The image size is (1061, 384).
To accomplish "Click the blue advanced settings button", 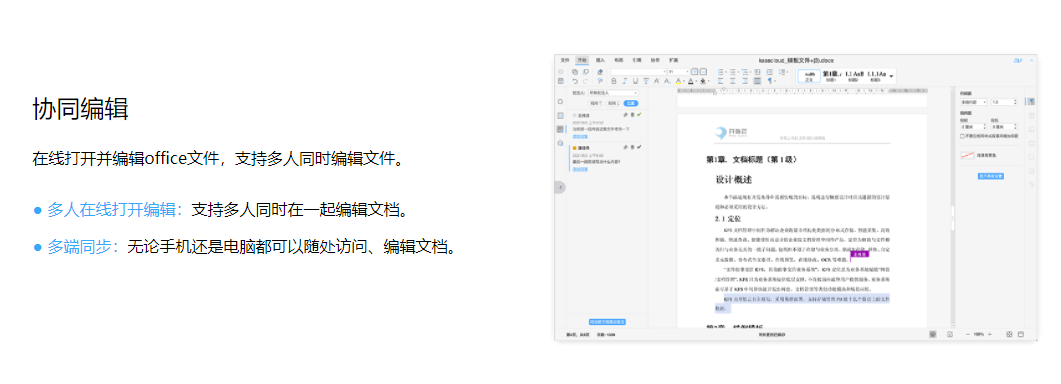I will [991, 176].
